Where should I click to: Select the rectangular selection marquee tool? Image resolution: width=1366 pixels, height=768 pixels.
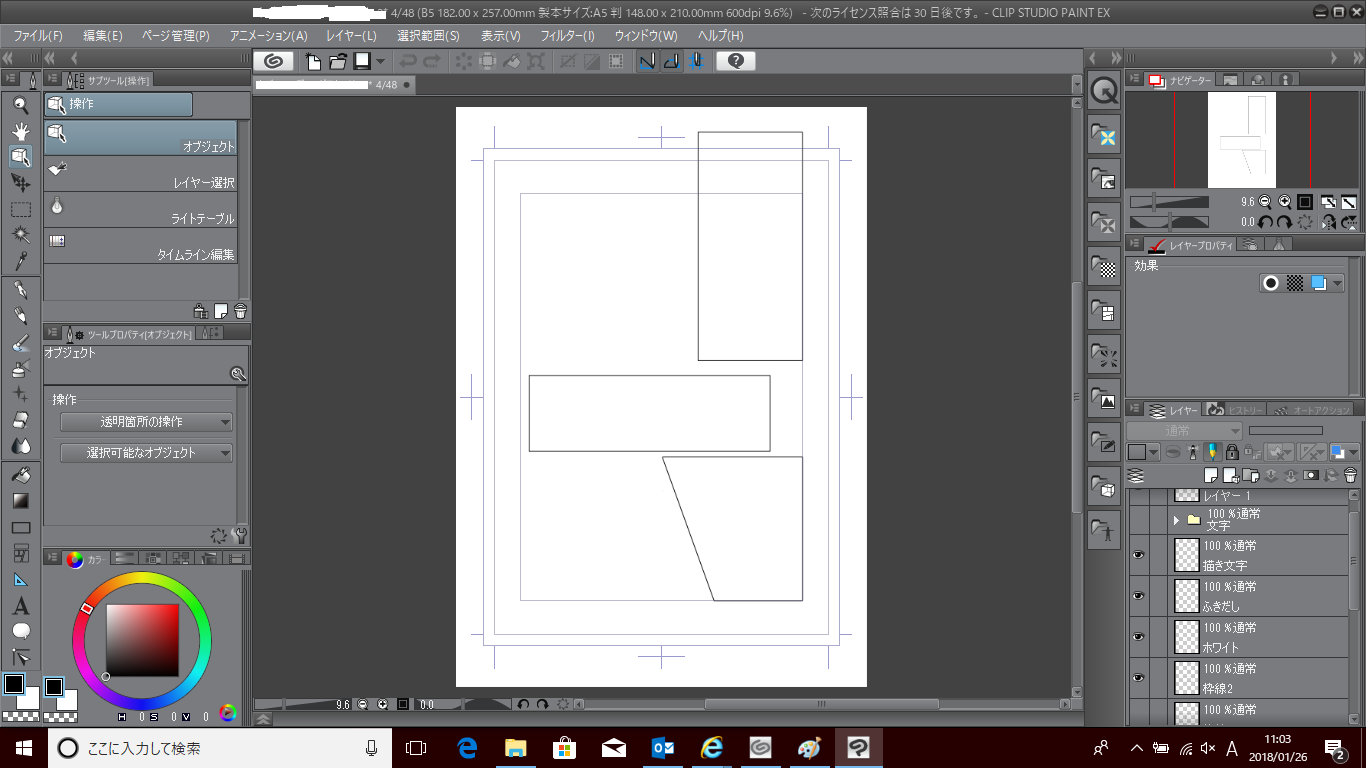tap(21, 209)
